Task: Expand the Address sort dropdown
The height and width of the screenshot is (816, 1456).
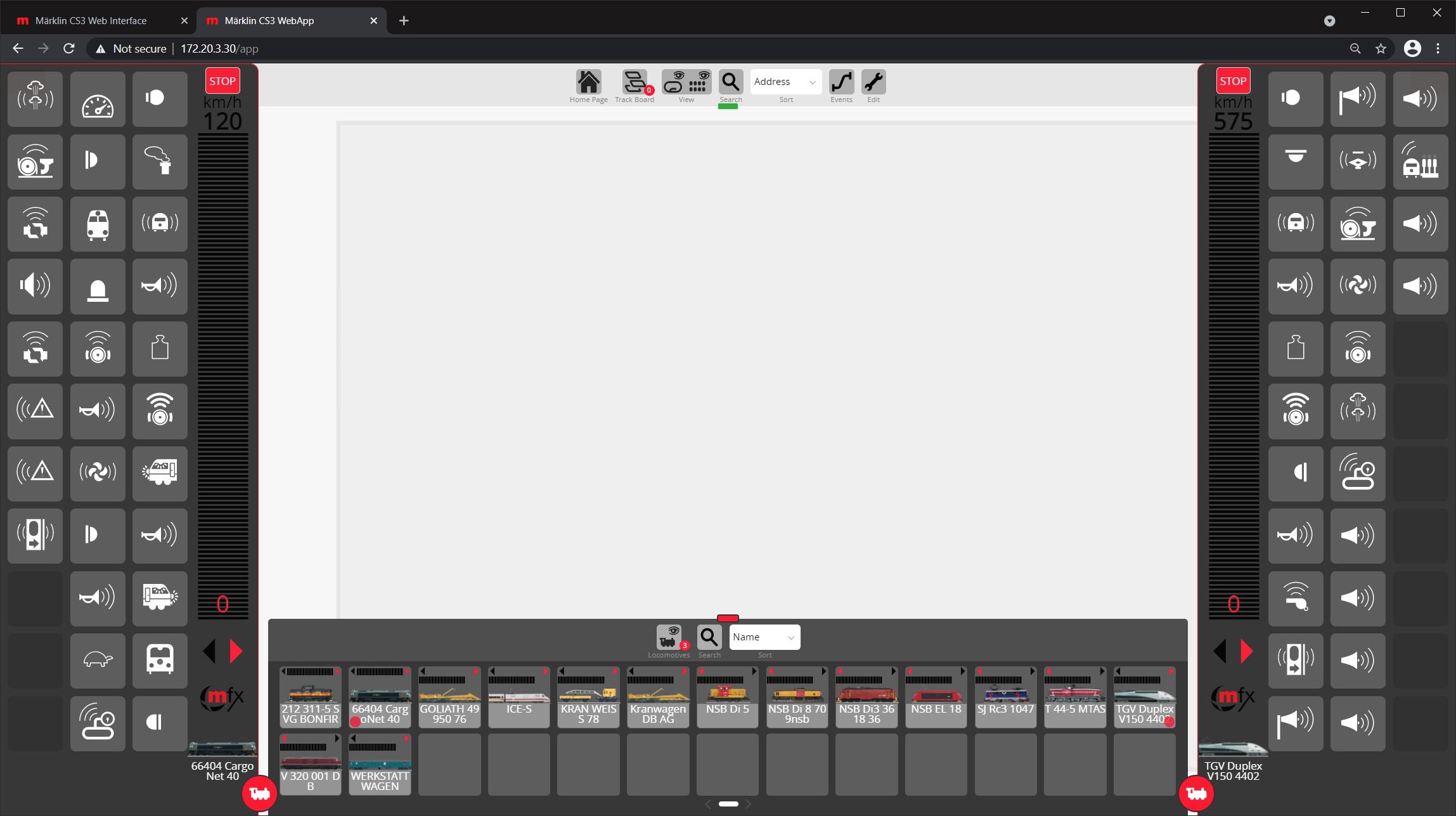Action: [x=786, y=82]
